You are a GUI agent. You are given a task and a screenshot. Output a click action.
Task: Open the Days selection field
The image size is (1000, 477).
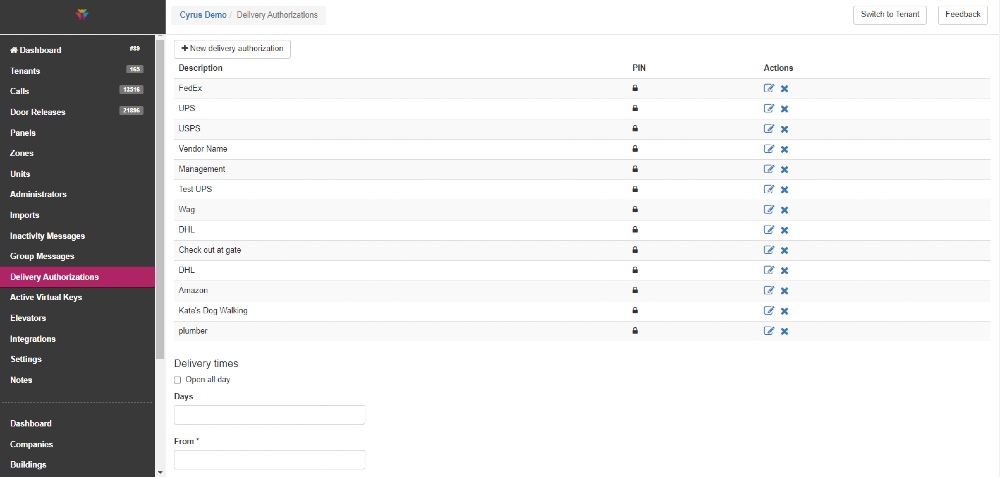[x=269, y=415]
